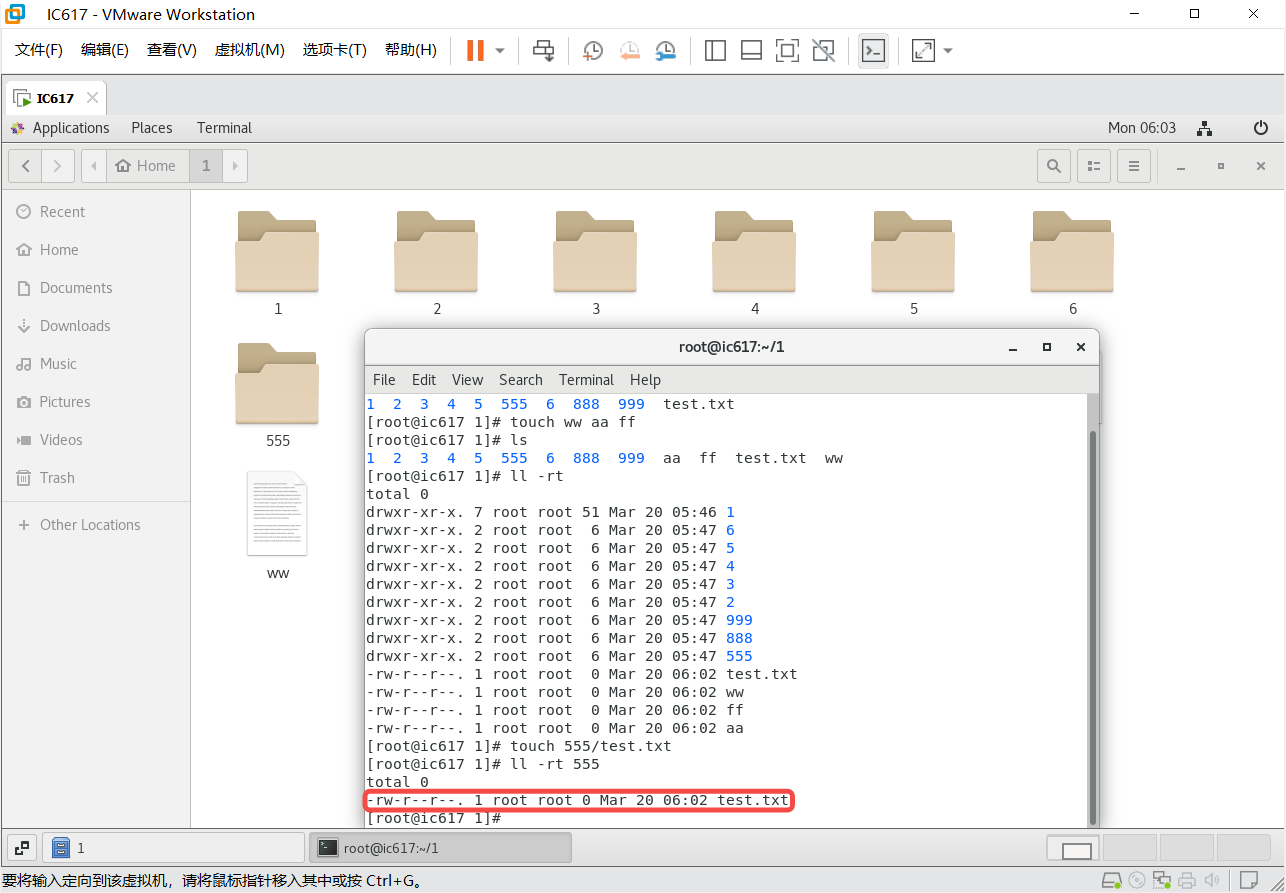This screenshot has width=1286, height=893.
Task: Click the terminal window's vertical scrollbar
Action: pyautogui.click(x=1092, y=627)
